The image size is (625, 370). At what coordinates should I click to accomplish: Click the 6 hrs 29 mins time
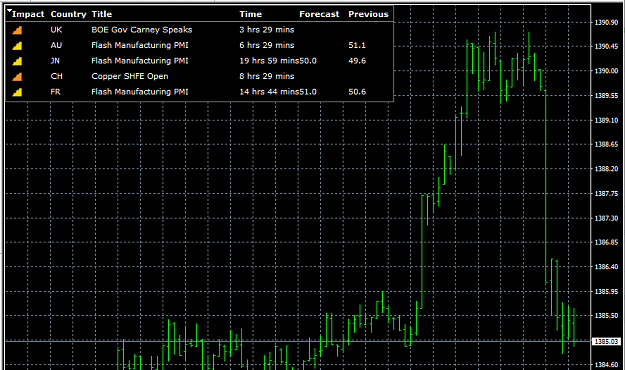(267, 45)
